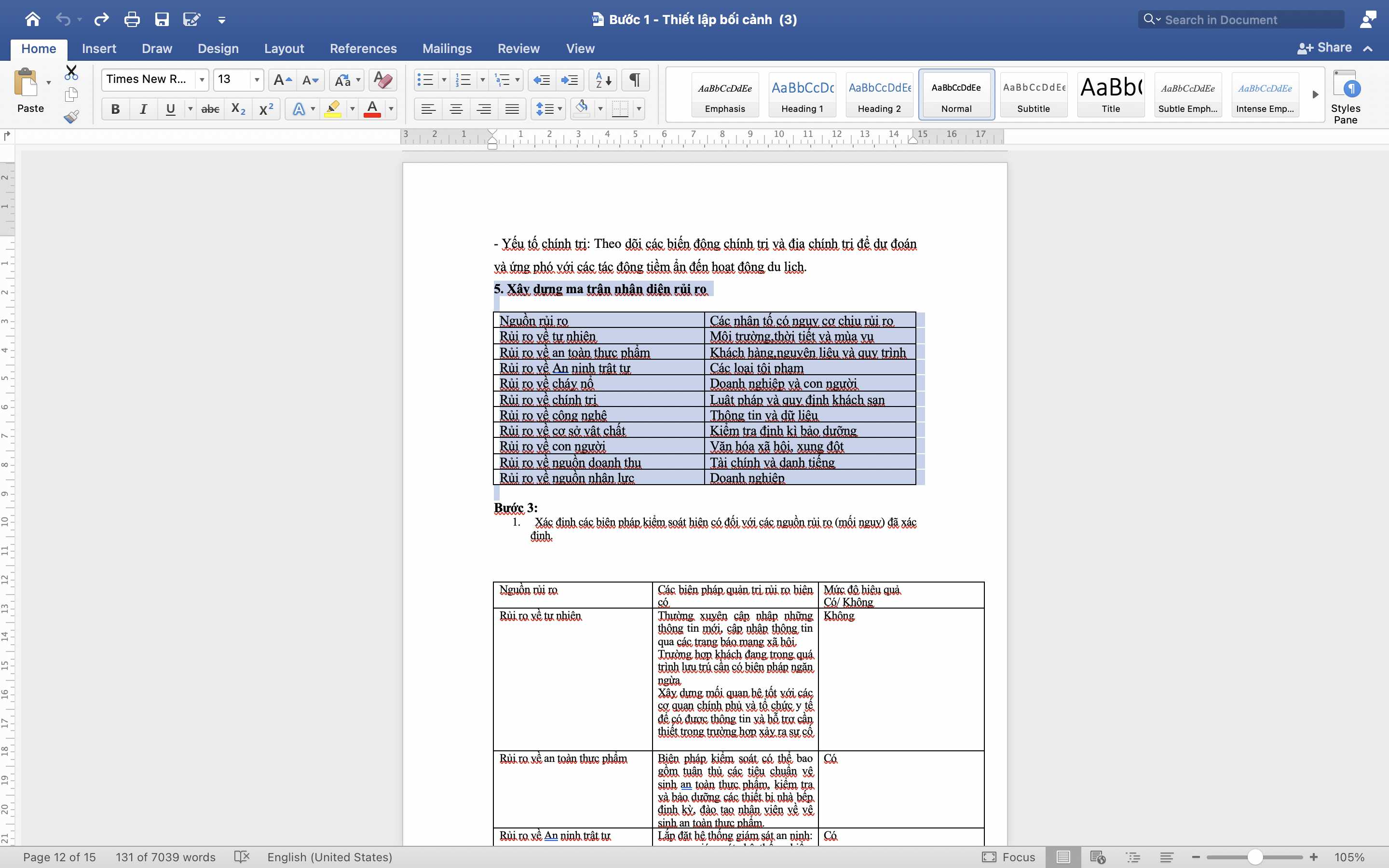The height and width of the screenshot is (868, 1389).
Task: Clear all formatting
Action: tap(382, 80)
